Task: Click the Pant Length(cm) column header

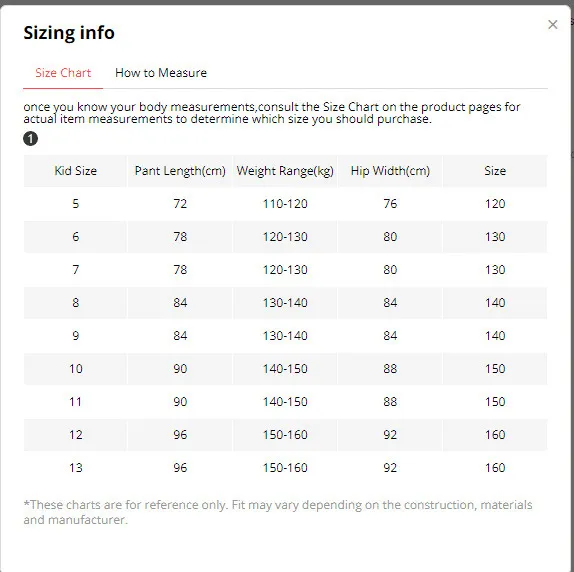Action: (180, 171)
